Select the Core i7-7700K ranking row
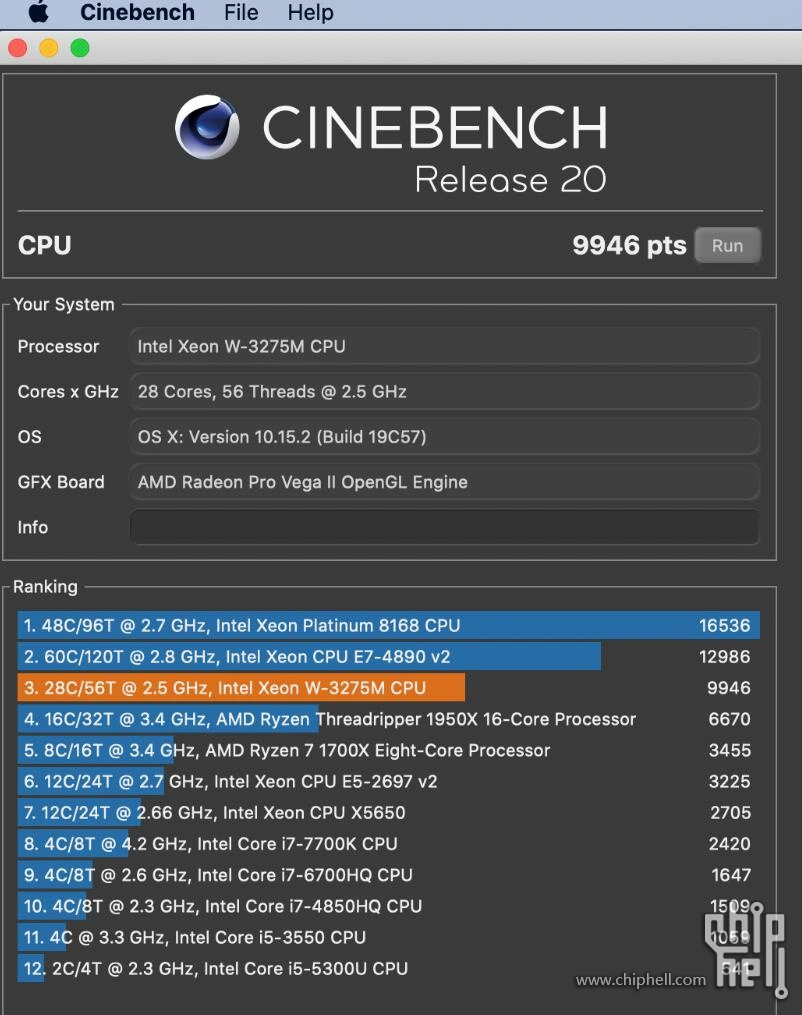Image resolution: width=802 pixels, height=1015 pixels. [x=388, y=844]
